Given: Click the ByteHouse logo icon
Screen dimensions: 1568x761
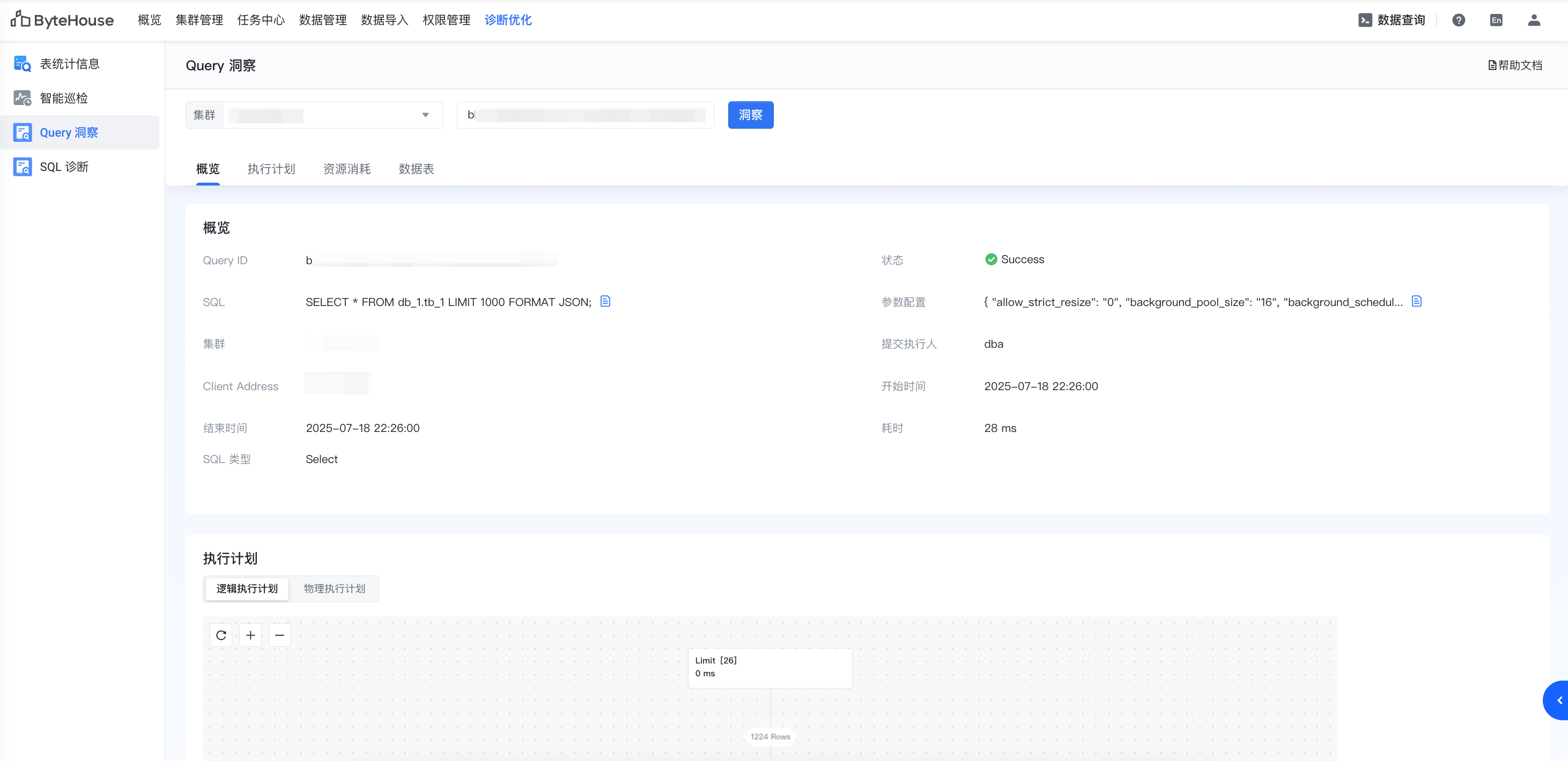Looking at the screenshot, I should 20,19.
